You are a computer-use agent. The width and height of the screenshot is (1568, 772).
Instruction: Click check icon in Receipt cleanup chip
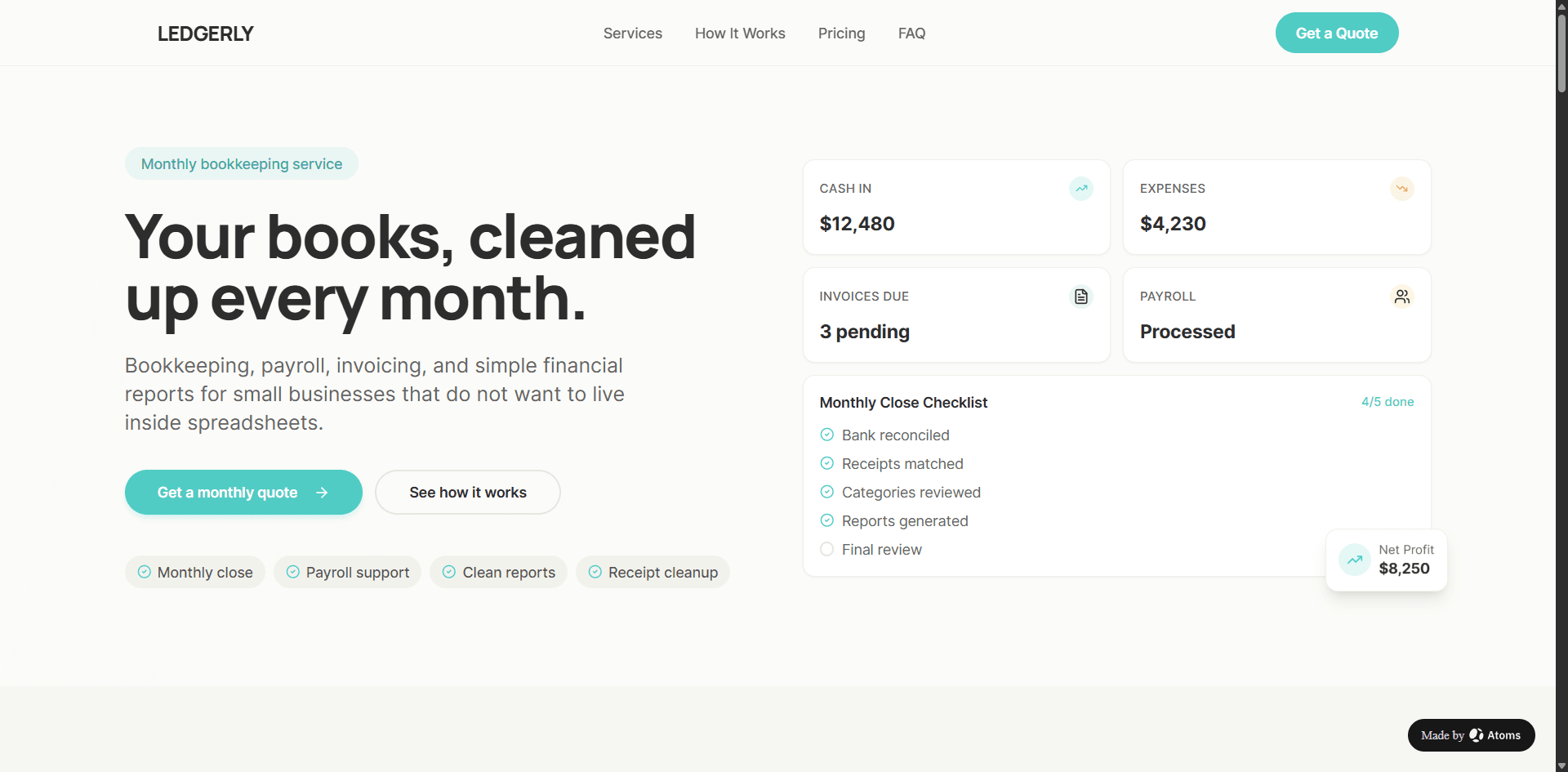(595, 572)
